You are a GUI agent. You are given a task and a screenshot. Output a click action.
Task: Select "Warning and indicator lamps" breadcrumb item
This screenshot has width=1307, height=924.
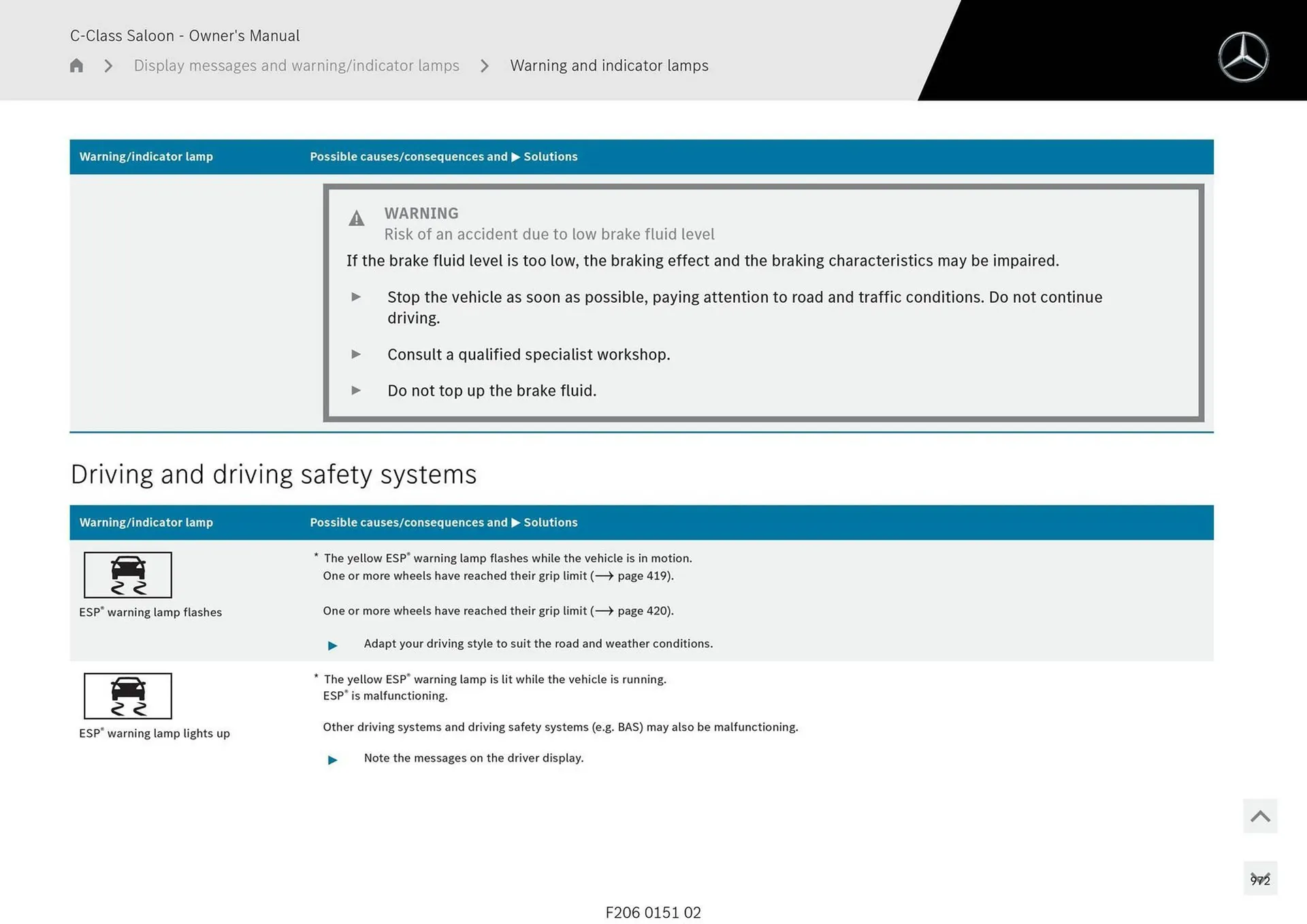pyautogui.click(x=609, y=65)
